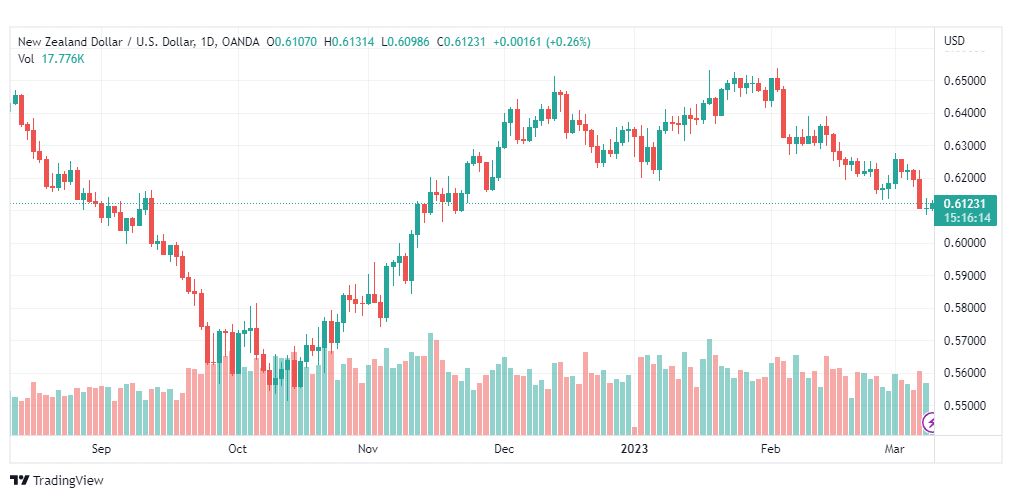Click the green 0.61231 current price tag

click(x=967, y=204)
